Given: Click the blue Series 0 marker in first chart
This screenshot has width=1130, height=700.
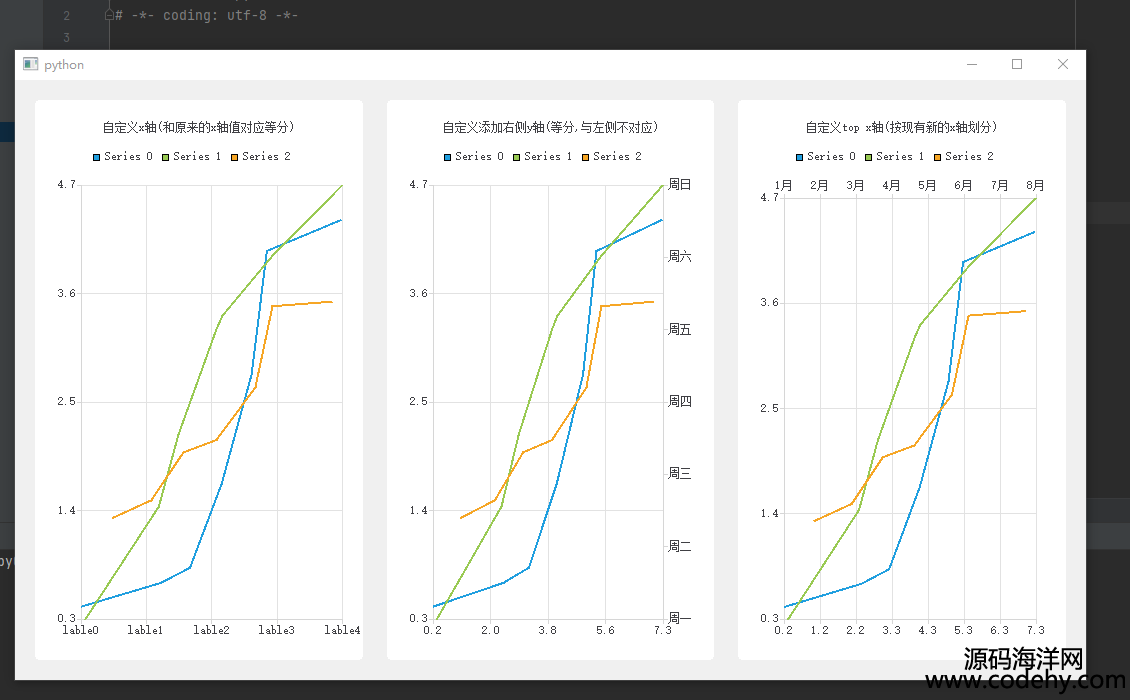Looking at the screenshot, I should [x=97, y=157].
